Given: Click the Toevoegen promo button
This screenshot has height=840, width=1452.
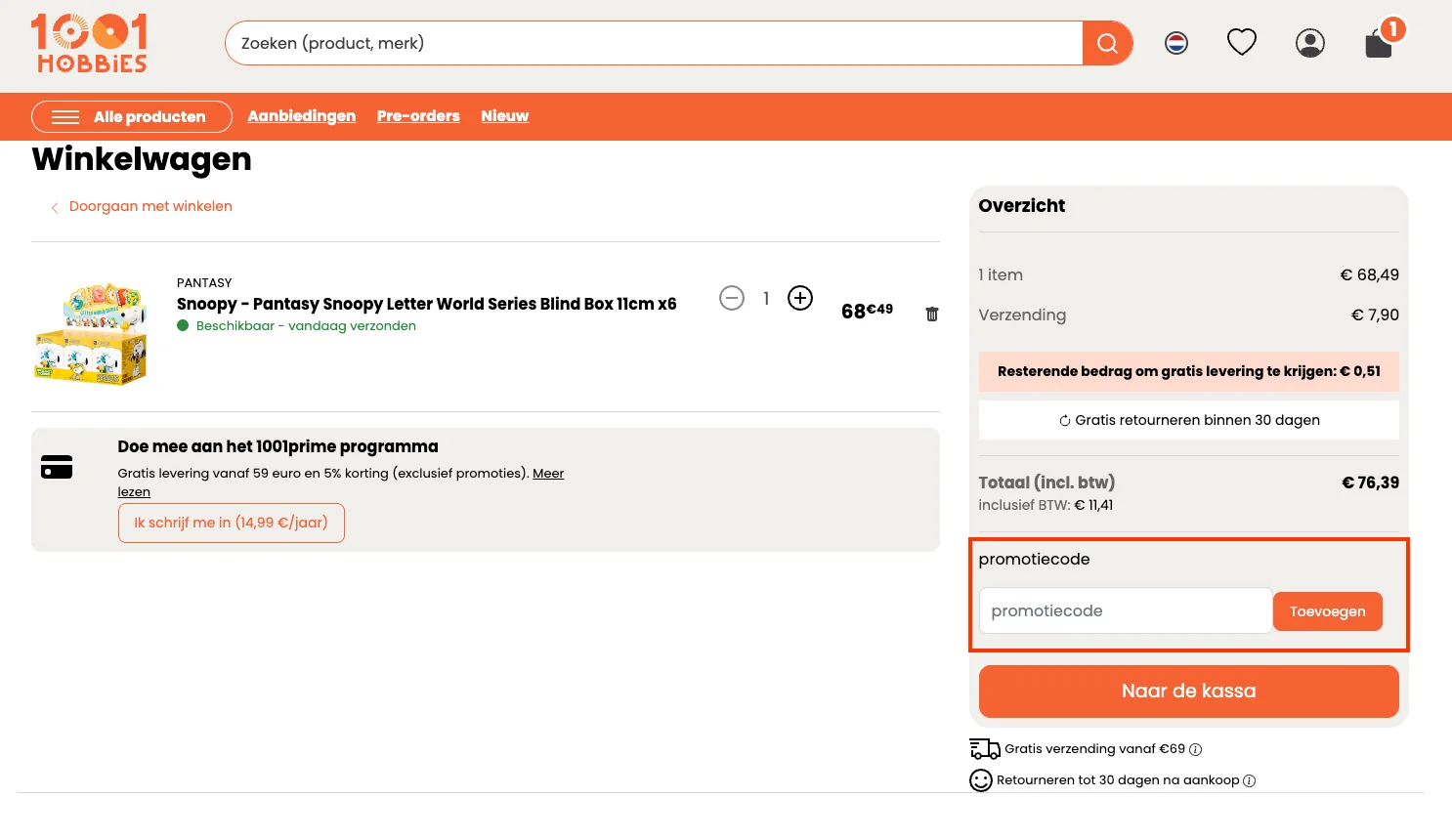Looking at the screenshot, I should pos(1327,611).
